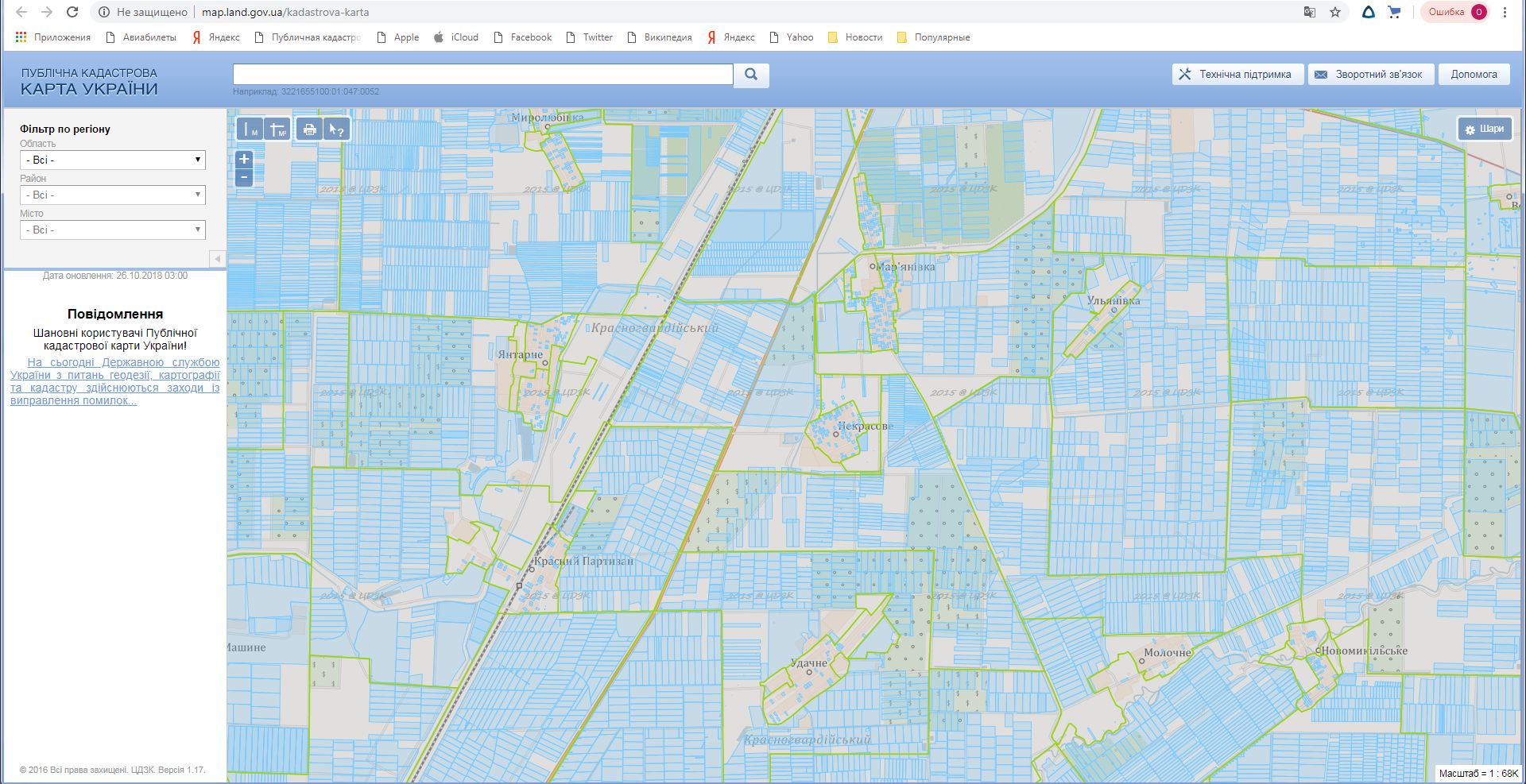The image size is (1526, 784).
Task: Open the geodesy service error correction notice link
Action: tap(114, 381)
